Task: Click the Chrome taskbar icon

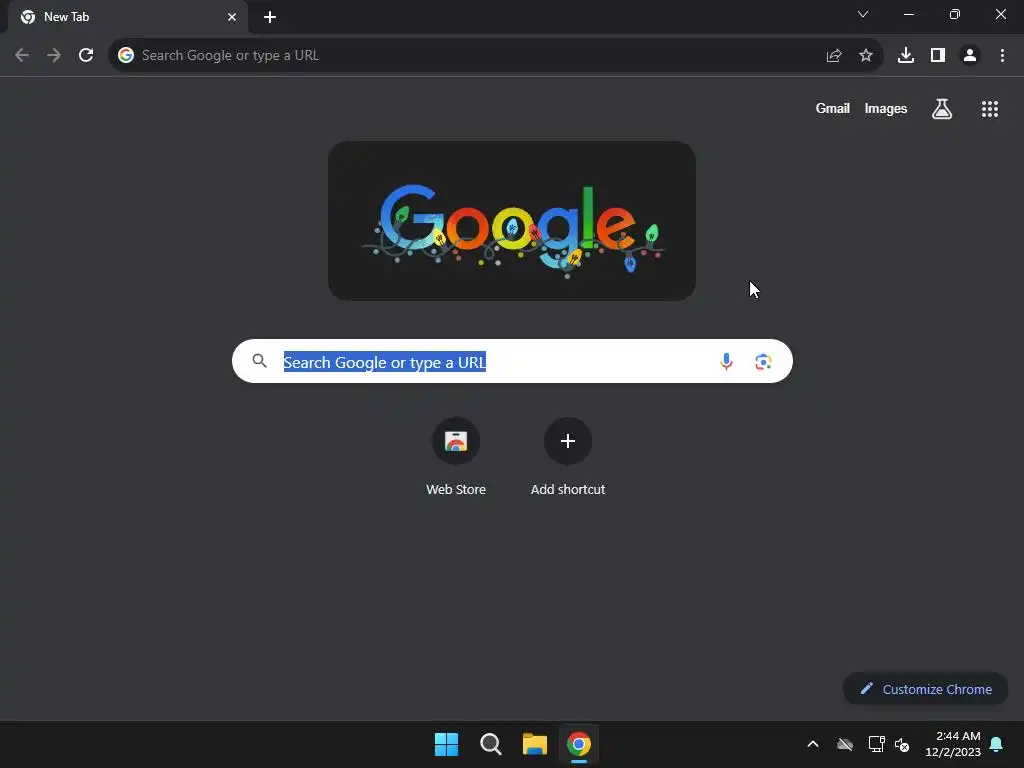Action: (579, 744)
